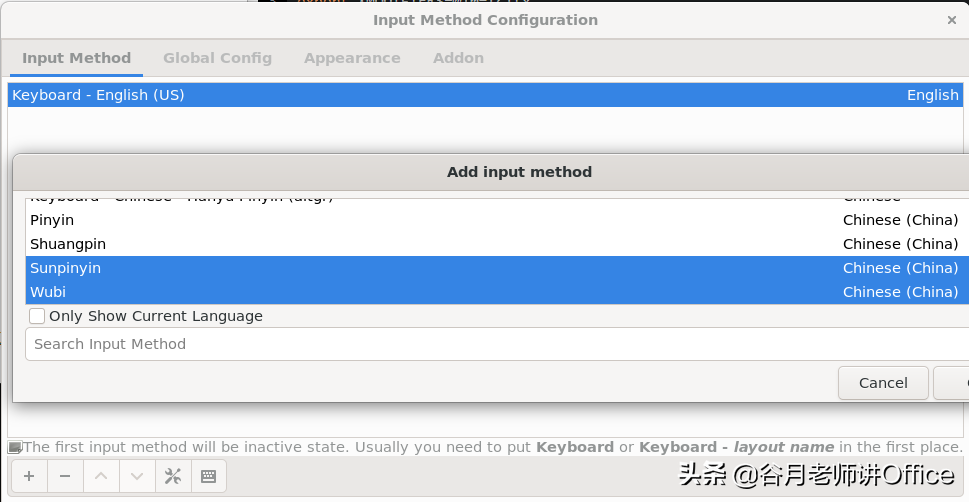Click the info icon beside first input method note
This screenshot has height=502, width=969.
[15, 447]
